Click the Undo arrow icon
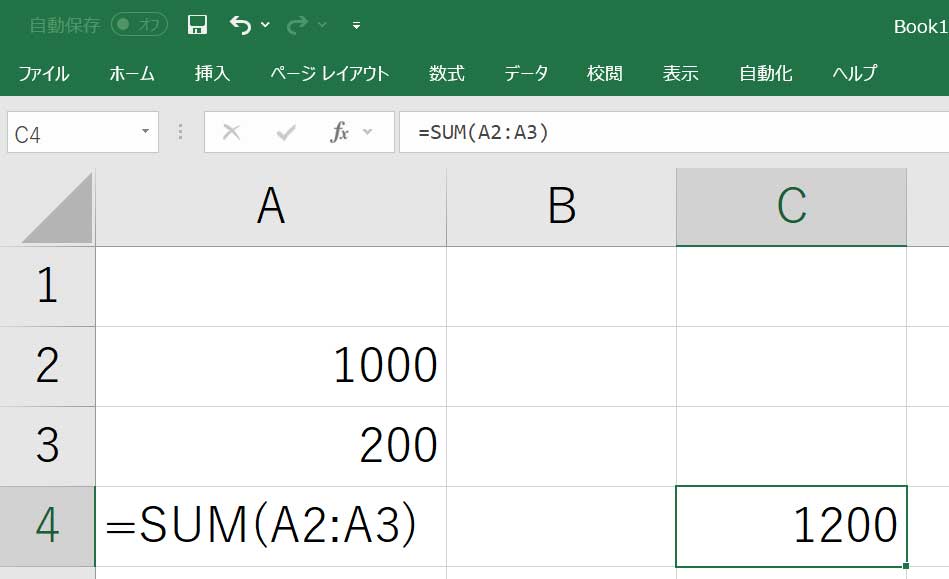The width and height of the screenshot is (949, 579). tap(240, 25)
